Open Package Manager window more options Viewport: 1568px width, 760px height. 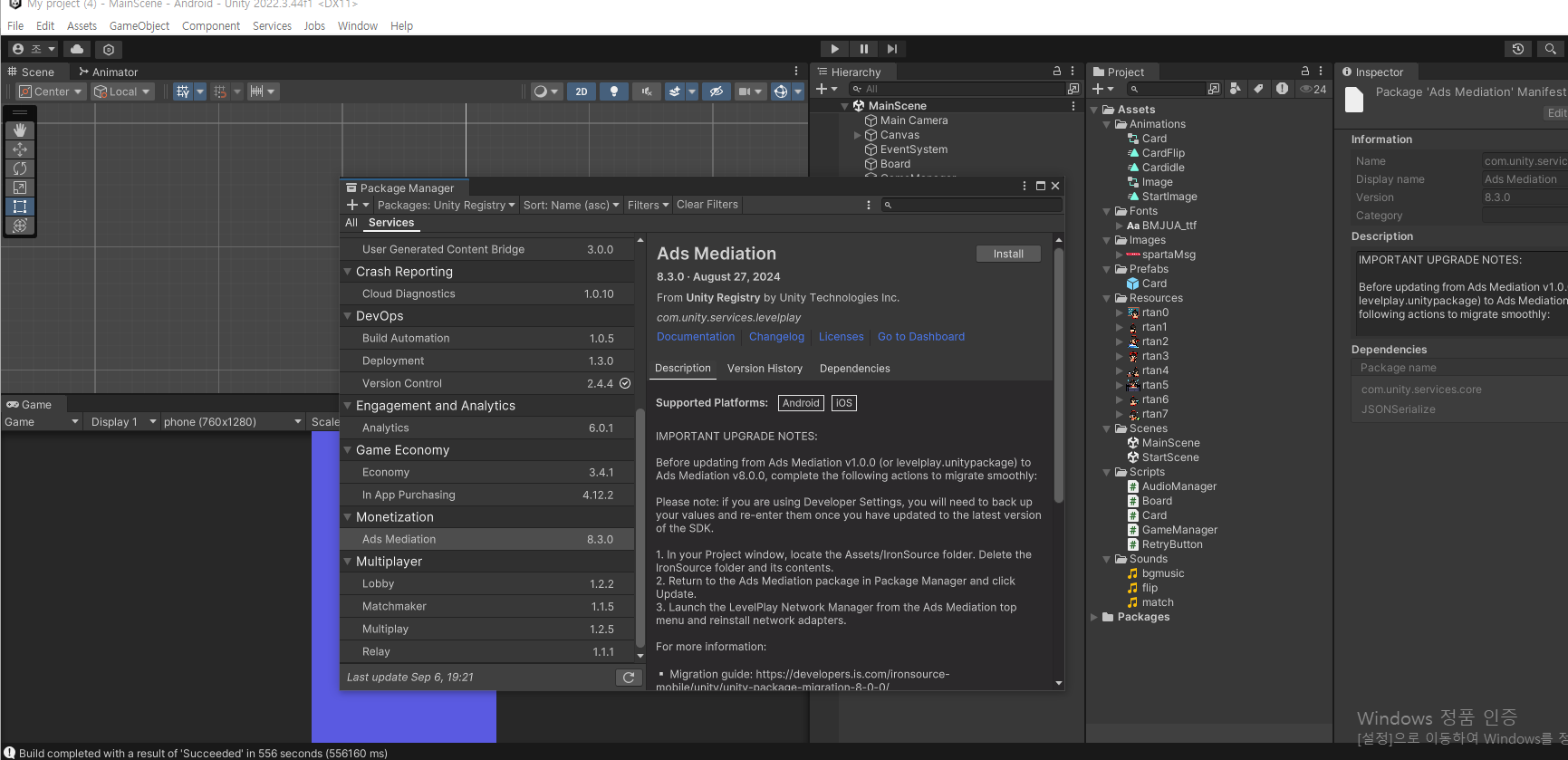pyautogui.click(x=1024, y=186)
